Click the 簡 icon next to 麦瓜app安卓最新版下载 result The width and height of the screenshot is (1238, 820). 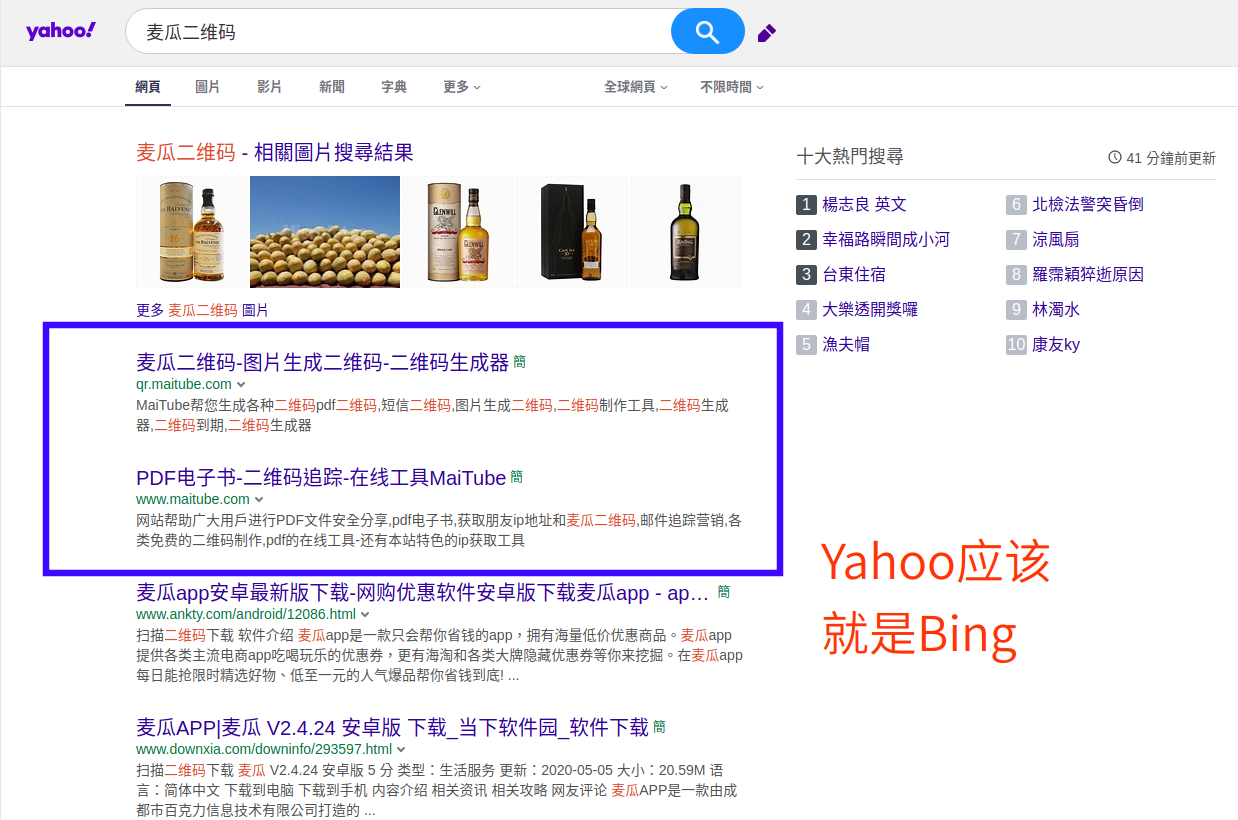pos(724,592)
